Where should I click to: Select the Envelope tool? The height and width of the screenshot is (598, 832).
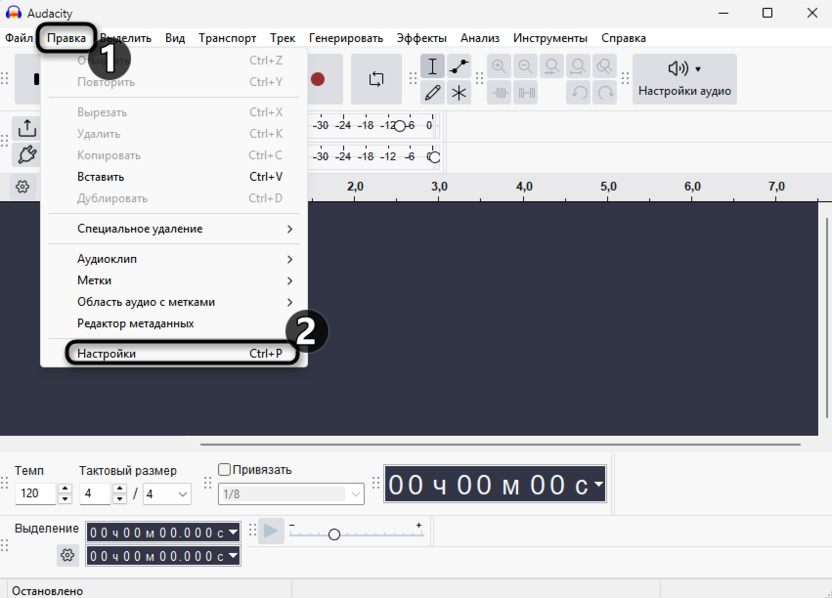459,67
